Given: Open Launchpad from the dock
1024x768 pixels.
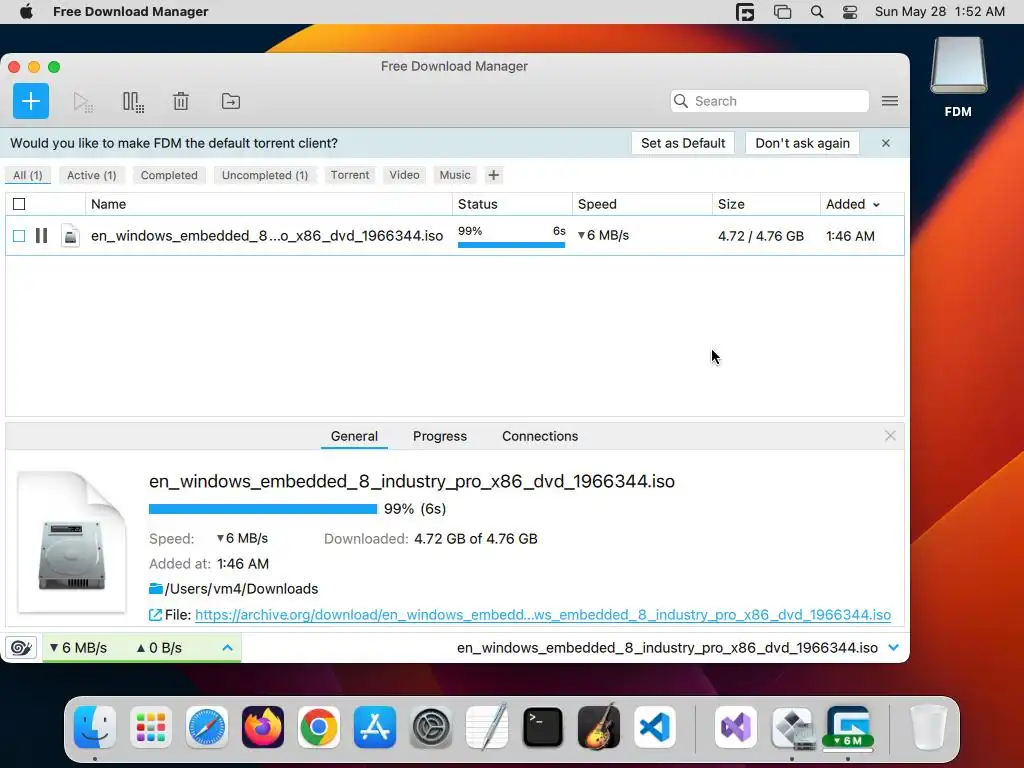Looking at the screenshot, I should click(151, 727).
